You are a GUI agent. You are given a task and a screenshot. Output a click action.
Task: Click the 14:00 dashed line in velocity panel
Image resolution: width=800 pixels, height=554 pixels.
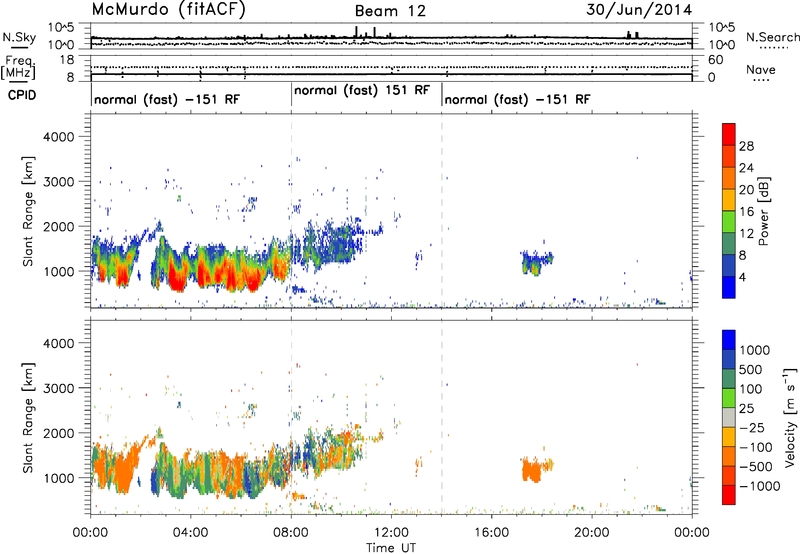(x=442, y=417)
